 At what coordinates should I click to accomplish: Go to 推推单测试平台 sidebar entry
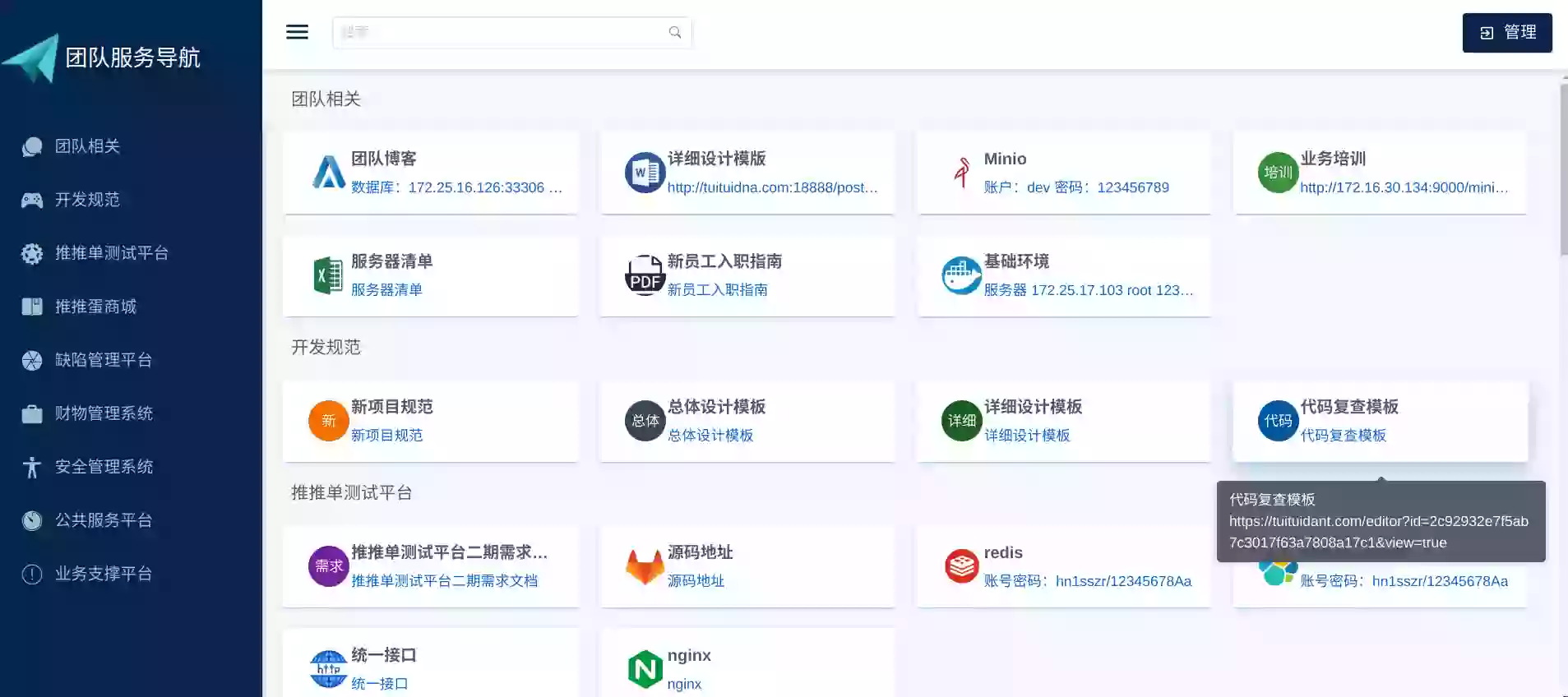[x=111, y=253]
